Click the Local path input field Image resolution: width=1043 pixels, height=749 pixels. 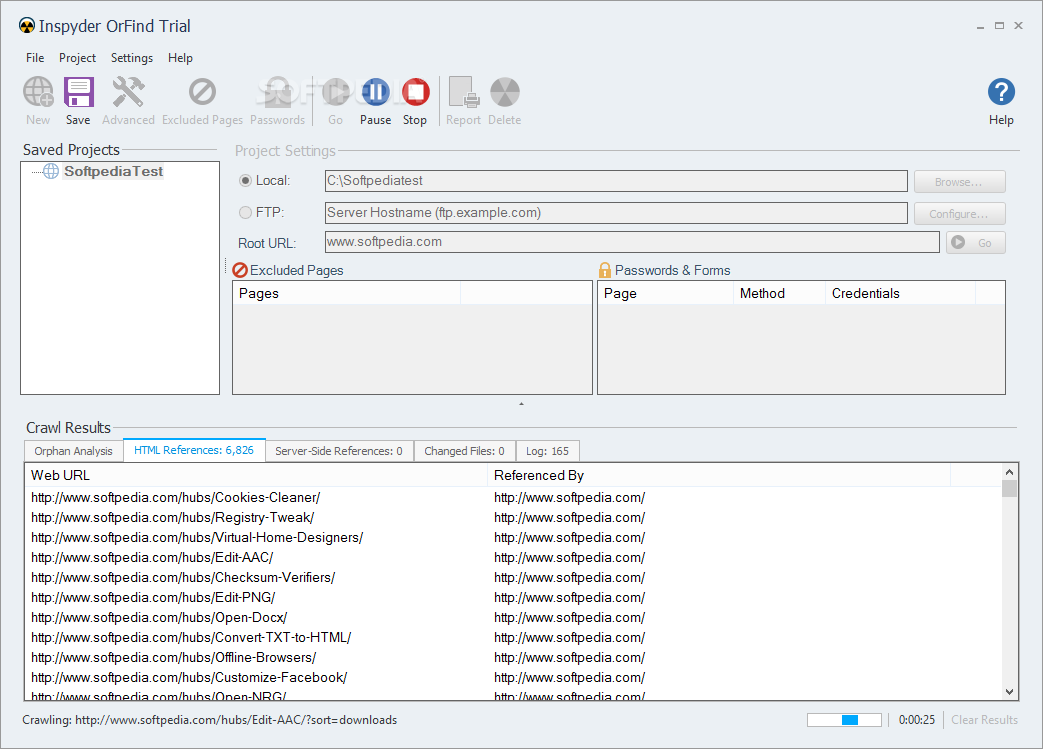[x=616, y=181]
